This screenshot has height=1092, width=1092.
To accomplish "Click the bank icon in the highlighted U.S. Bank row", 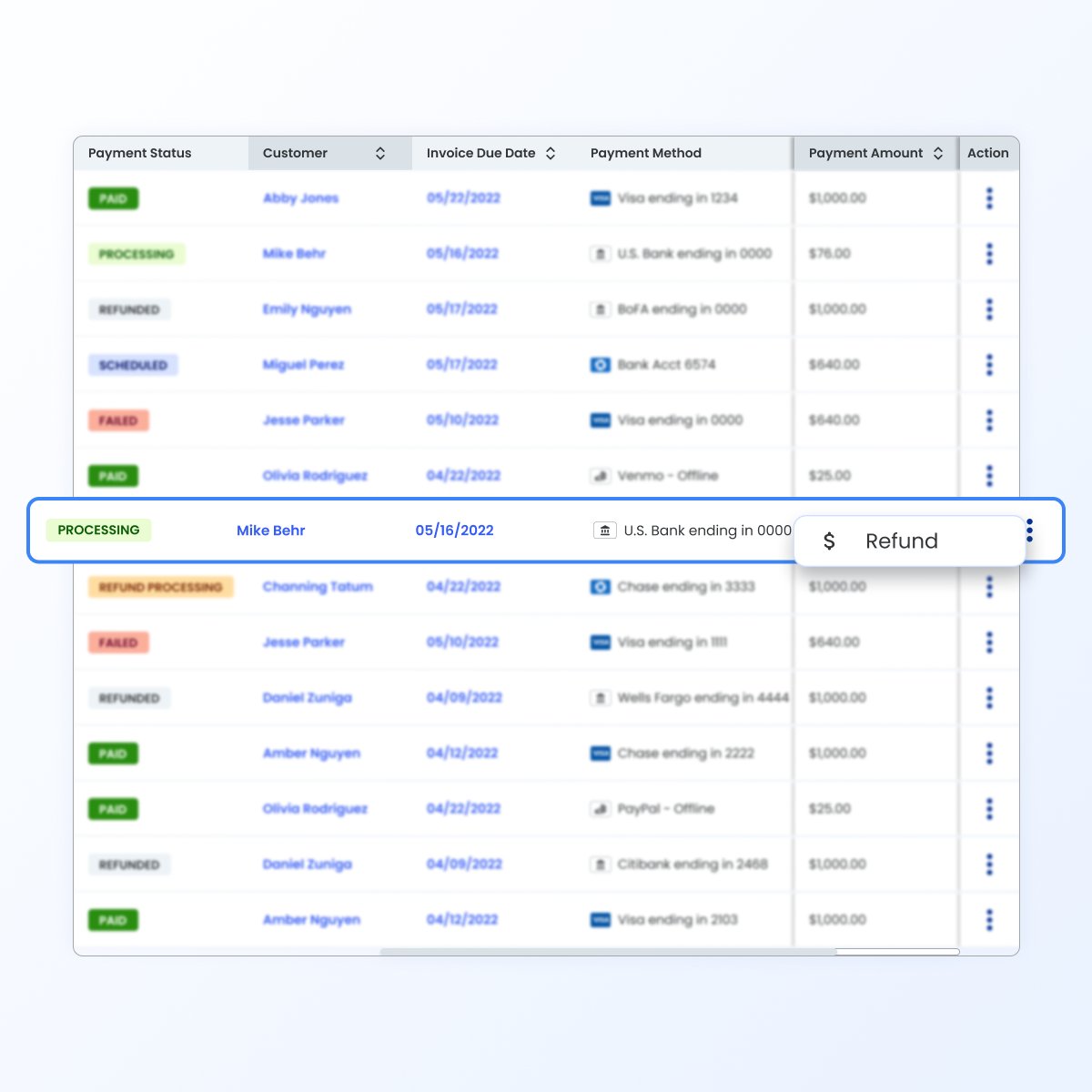I will coord(605,531).
